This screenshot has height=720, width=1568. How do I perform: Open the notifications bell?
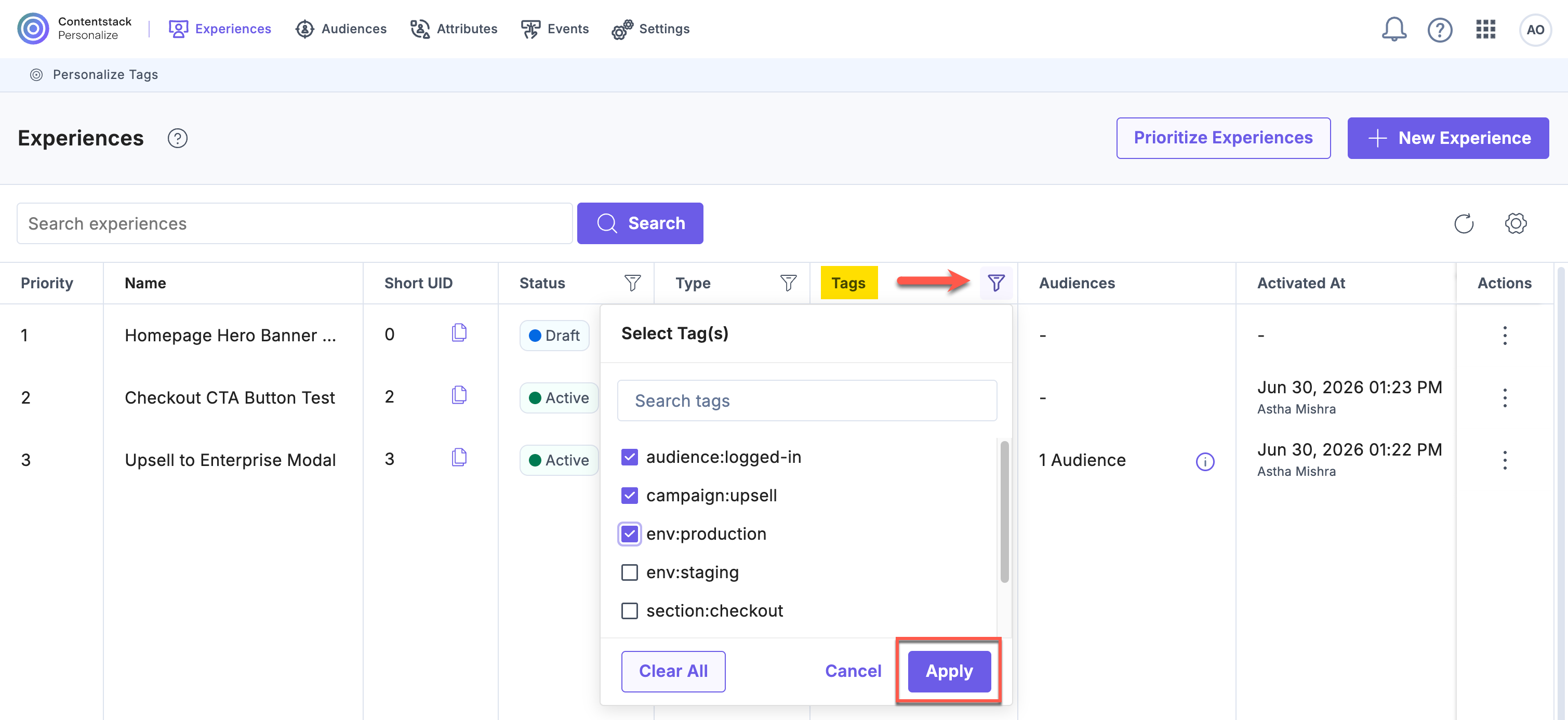pos(1393,29)
